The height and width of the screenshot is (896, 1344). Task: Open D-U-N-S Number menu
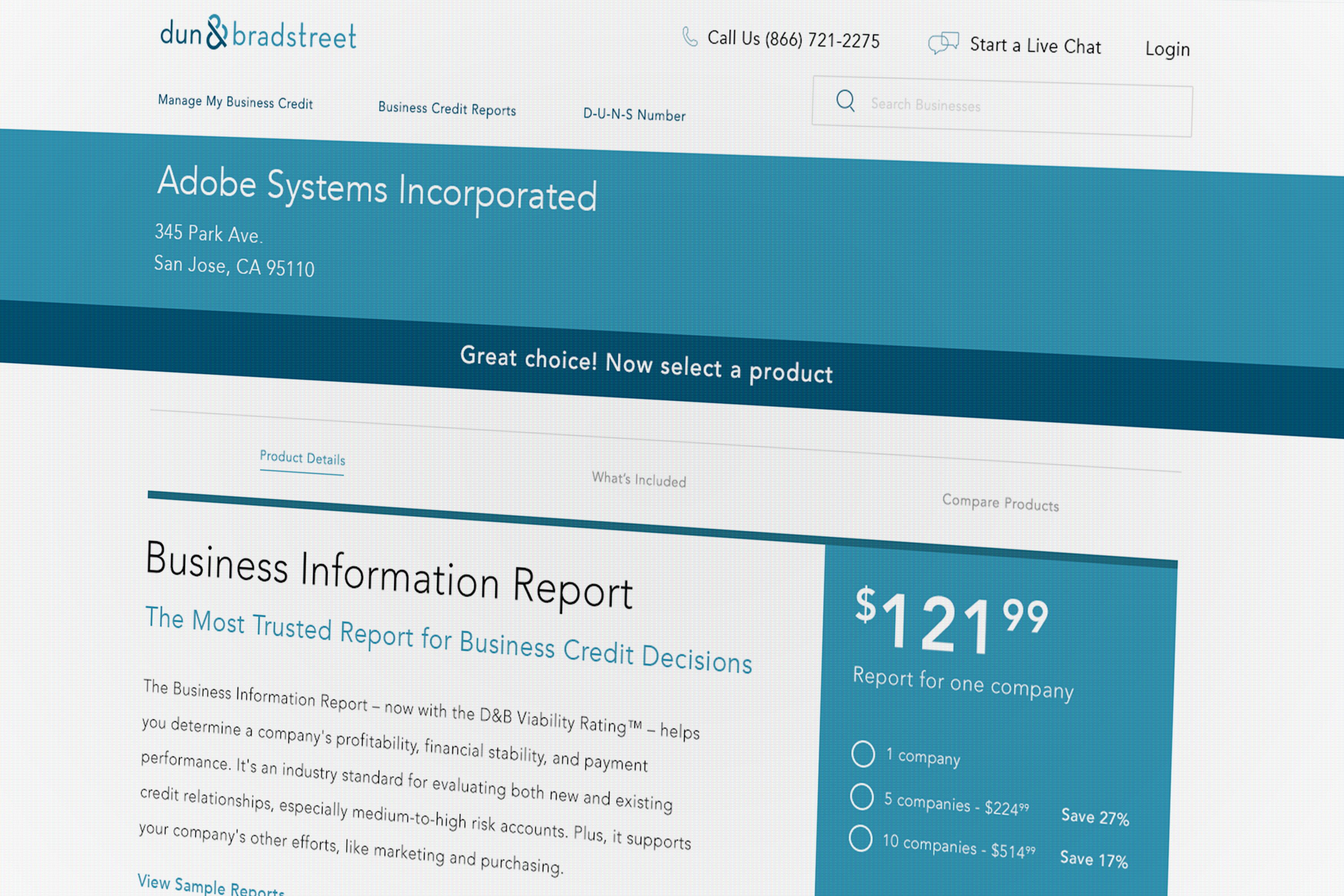click(x=634, y=114)
